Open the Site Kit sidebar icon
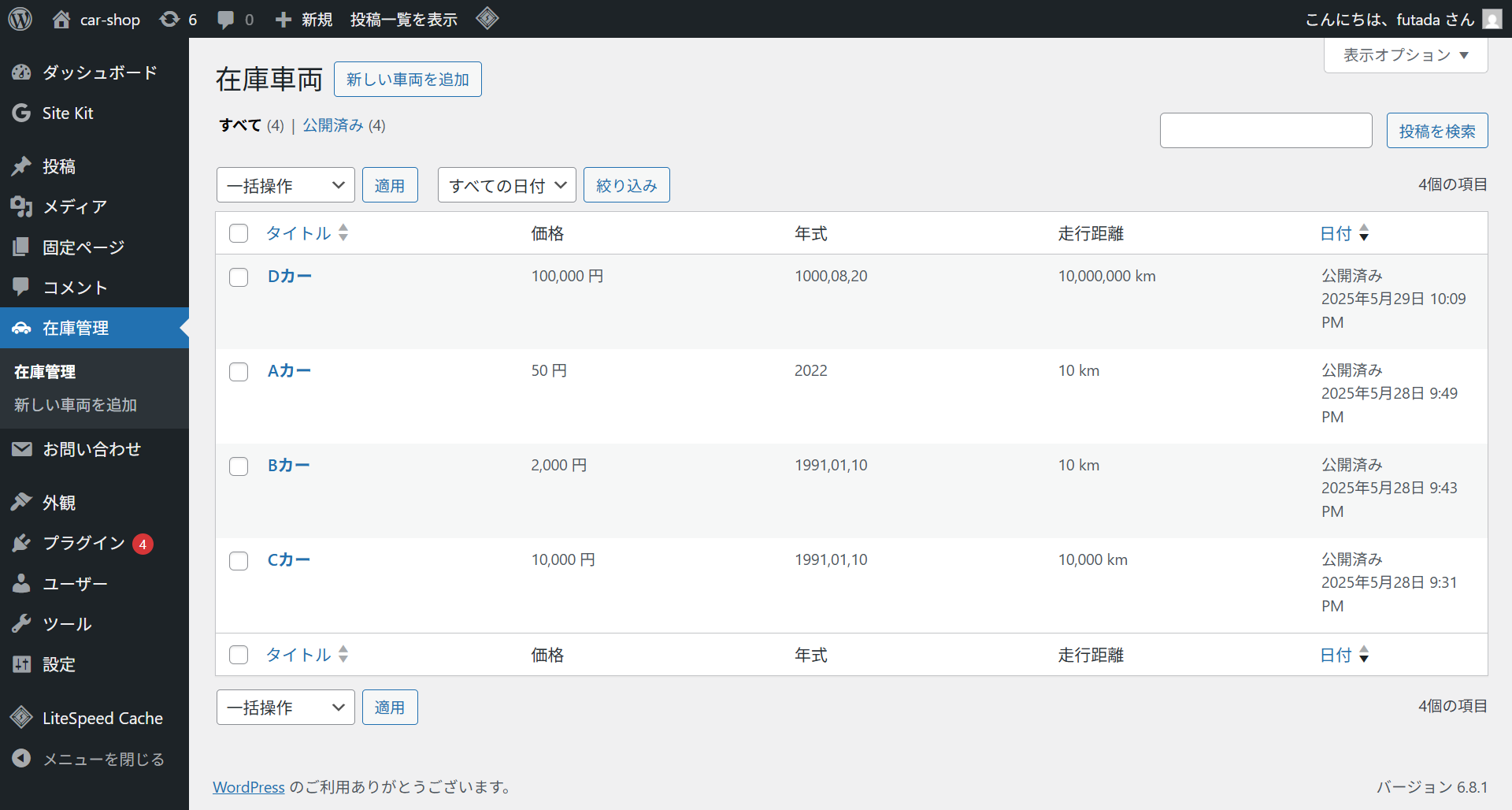The image size is (1512, 810). pos(21,112)
